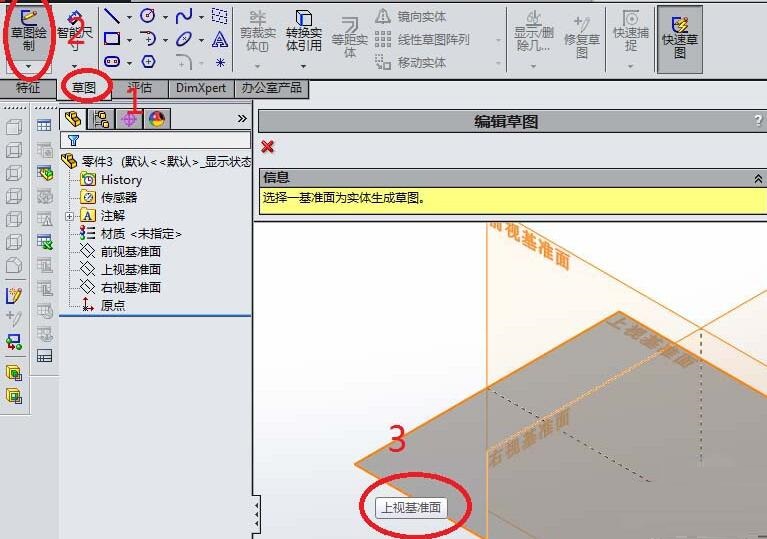Open the PropertyManager tab icon
This screenshot has width=767, height=539.
[x=101, y=119]
